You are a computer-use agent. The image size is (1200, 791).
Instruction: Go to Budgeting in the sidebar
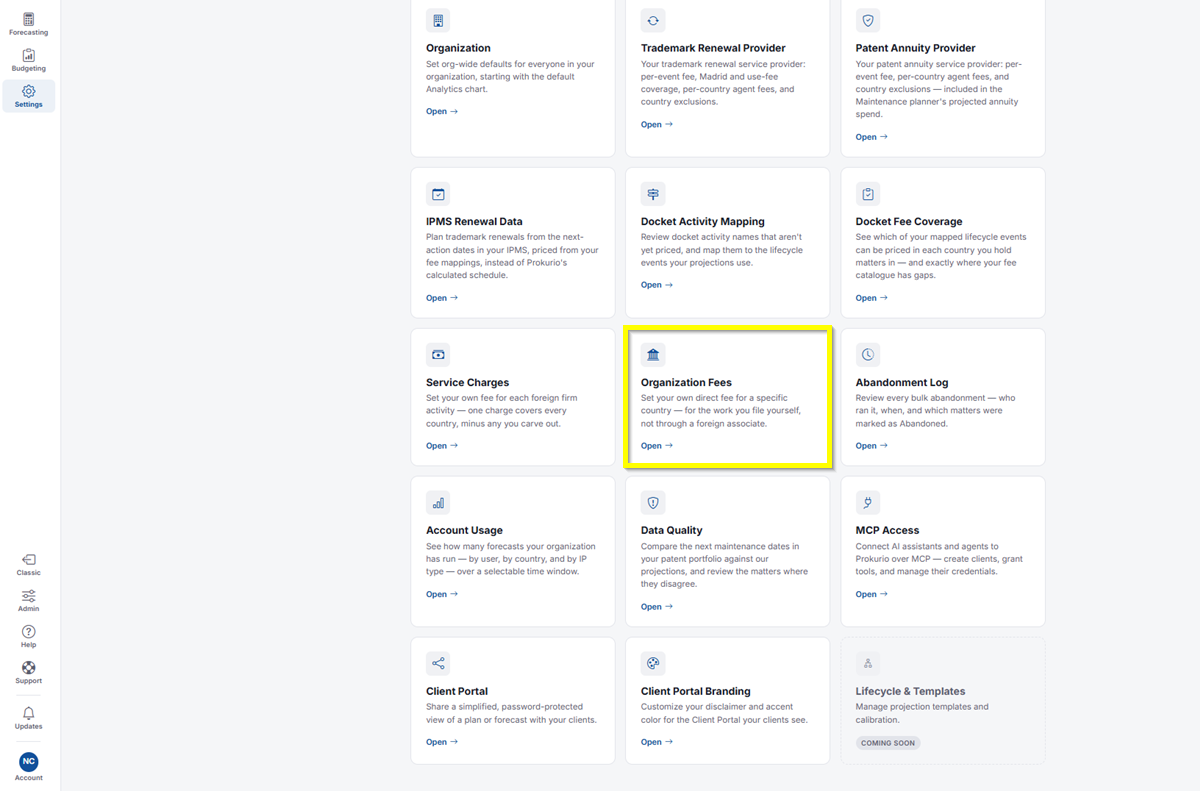coord(28,60)
